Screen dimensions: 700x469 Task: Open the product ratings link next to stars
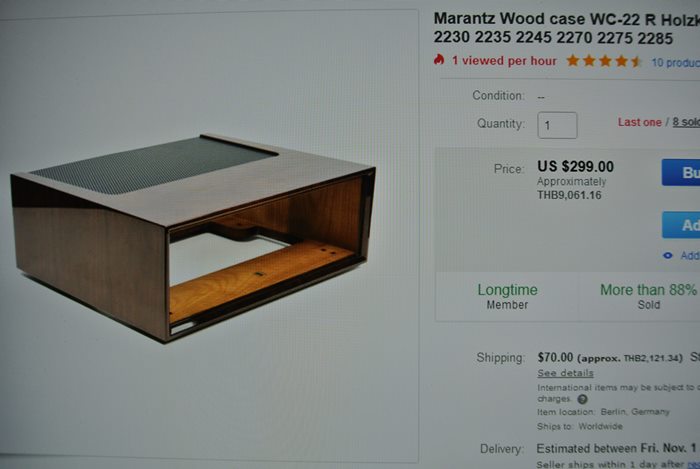[x=675, y=62]
